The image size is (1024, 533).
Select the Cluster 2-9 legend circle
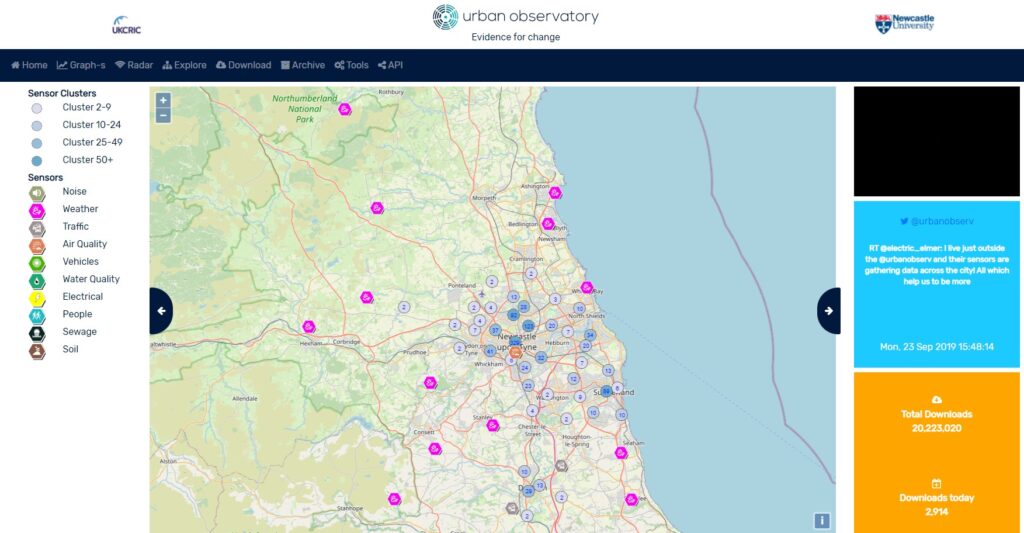[37, 108]
